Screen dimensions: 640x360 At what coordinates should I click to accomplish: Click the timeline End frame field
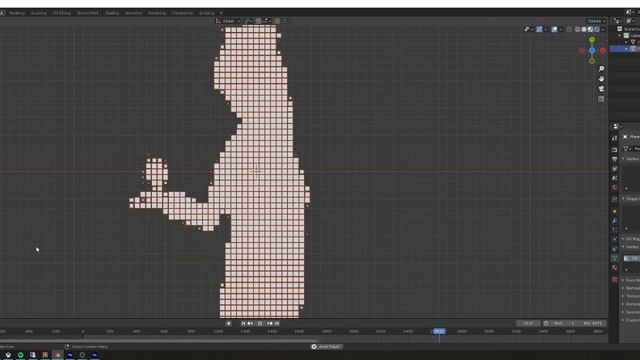point(592,323)
